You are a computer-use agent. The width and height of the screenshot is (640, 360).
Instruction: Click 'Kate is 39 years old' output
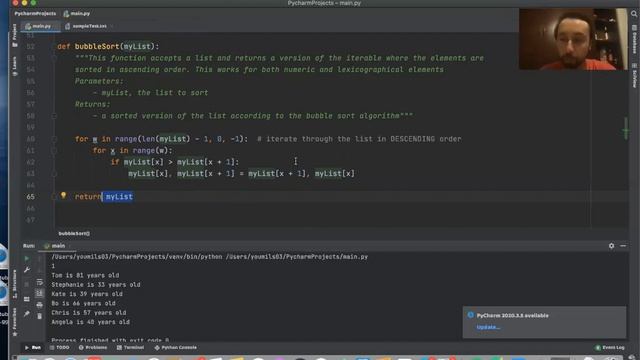[x=87, y=294]
